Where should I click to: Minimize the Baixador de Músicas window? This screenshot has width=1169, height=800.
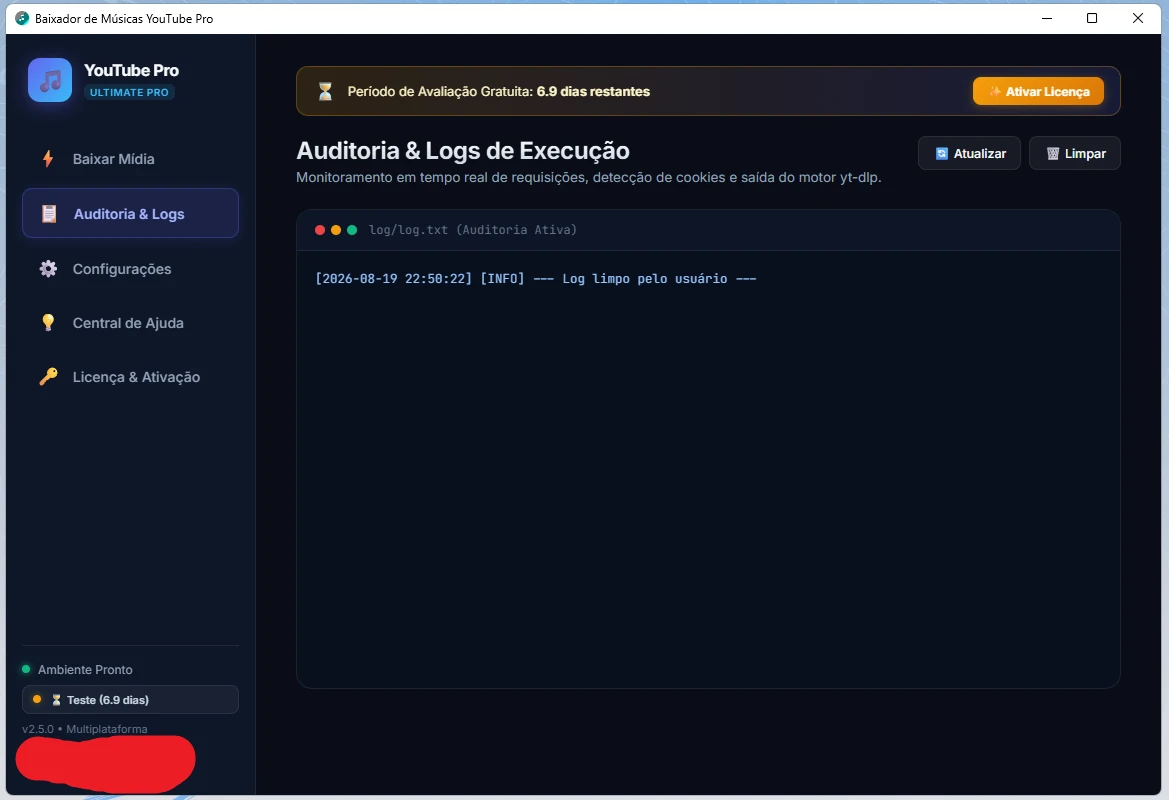[1047, 19]
